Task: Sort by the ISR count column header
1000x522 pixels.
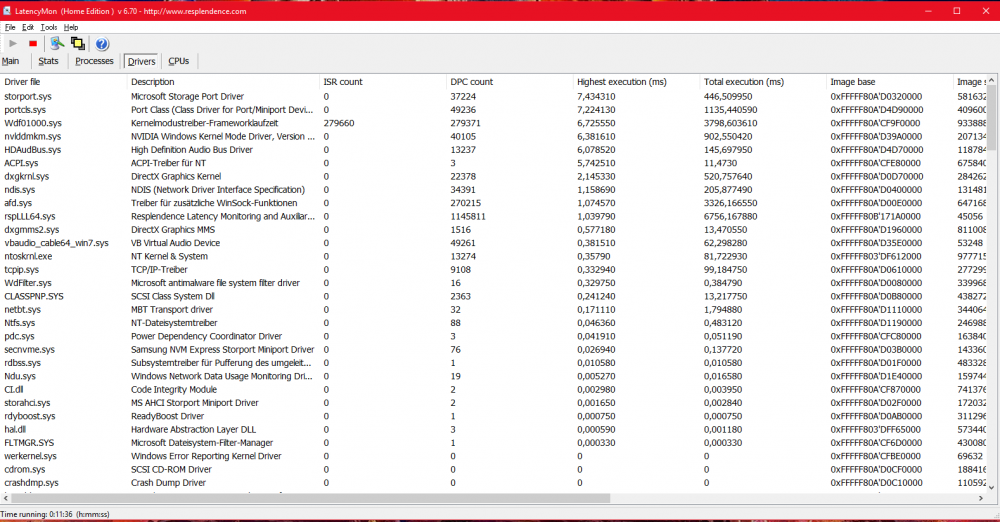Action: tap(383, 82)
